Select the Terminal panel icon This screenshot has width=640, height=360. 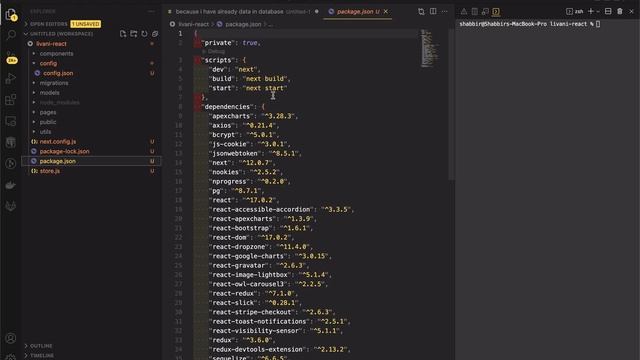(496, 11)
